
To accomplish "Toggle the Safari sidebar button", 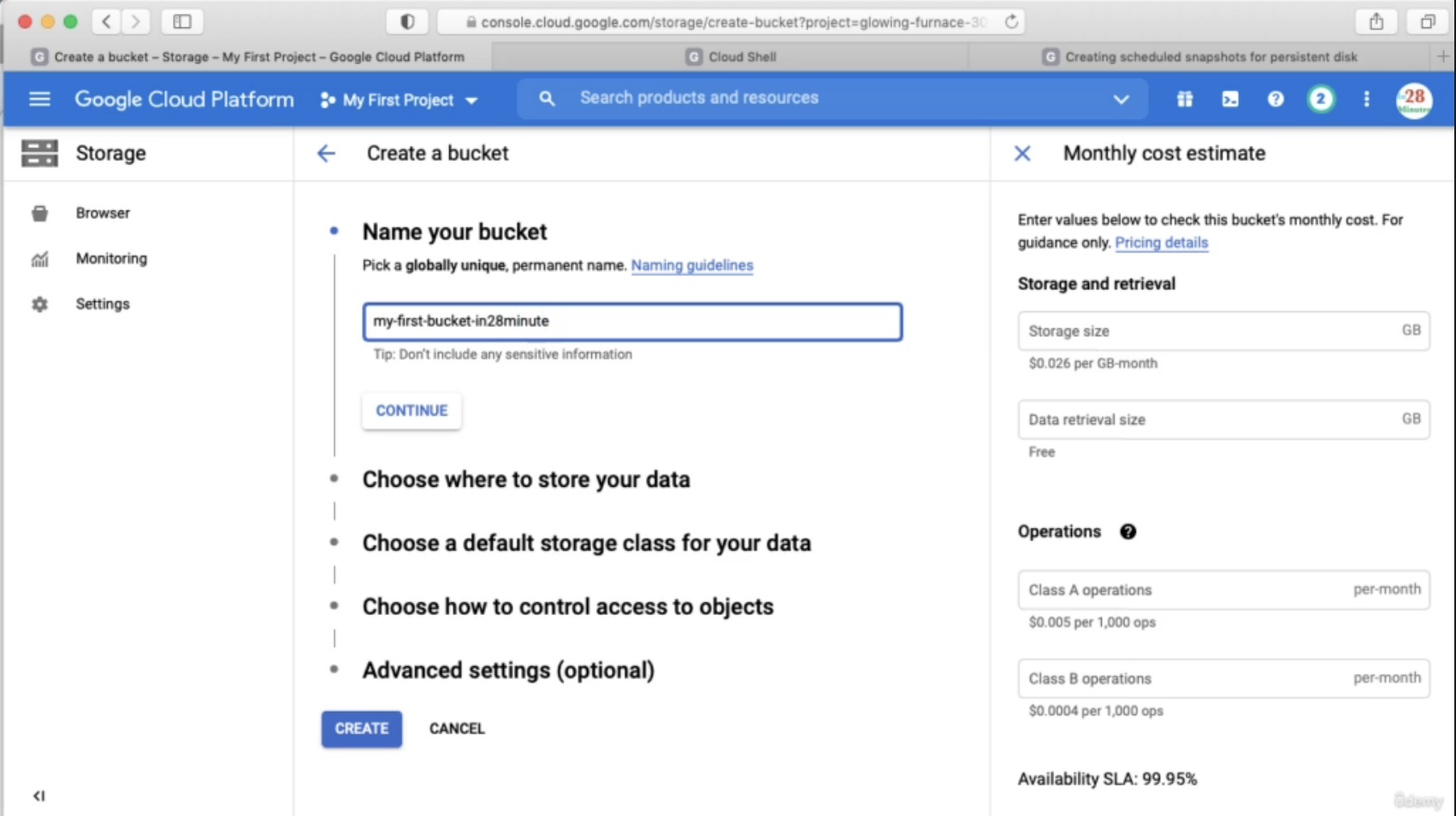I will 182,21.
